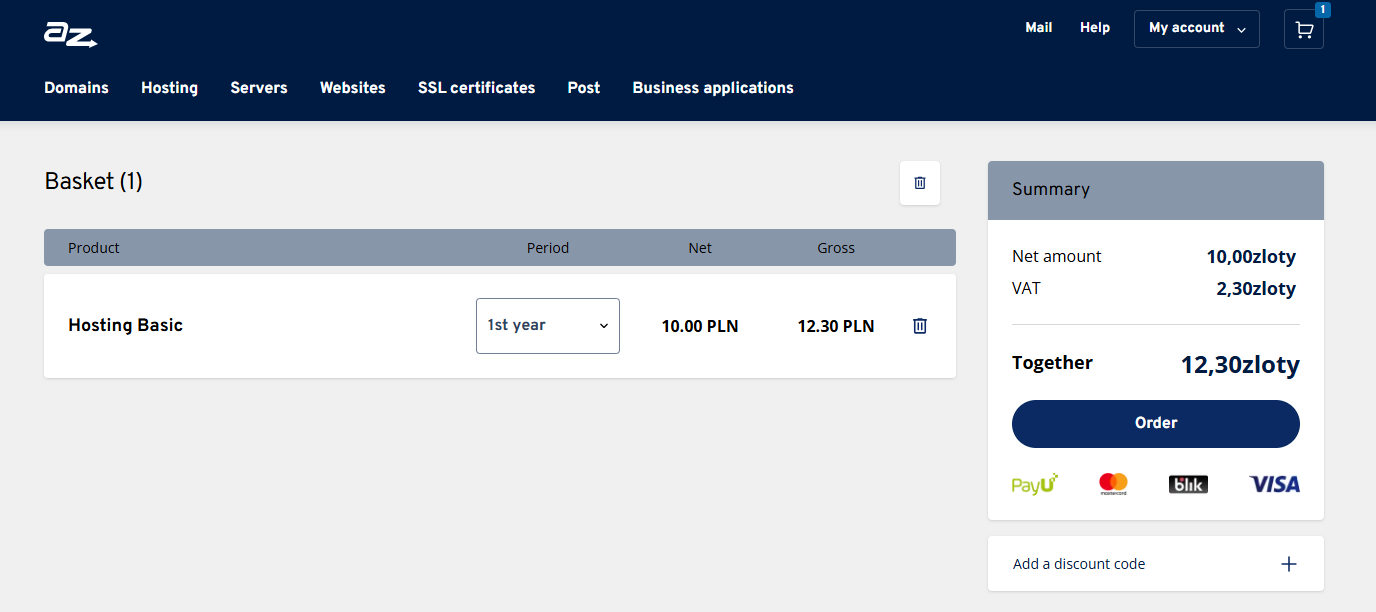
Task: Open the Websites menu
Action: [x=353, y=88]
